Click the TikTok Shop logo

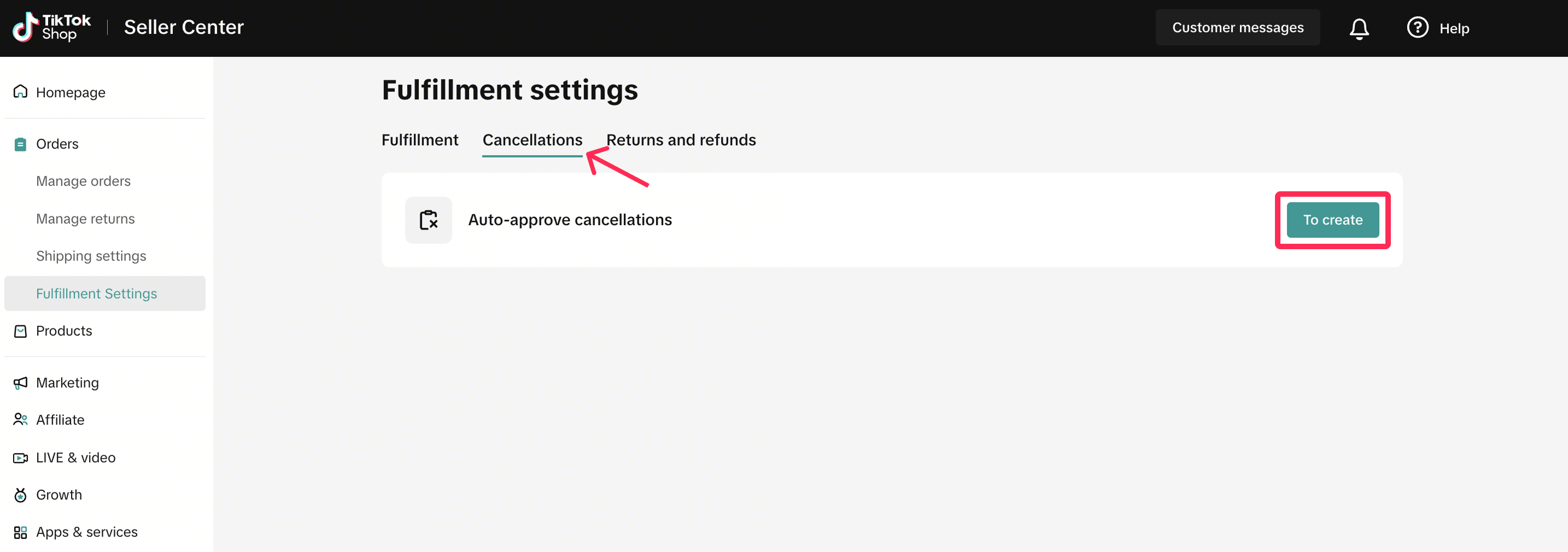[51, 27]
